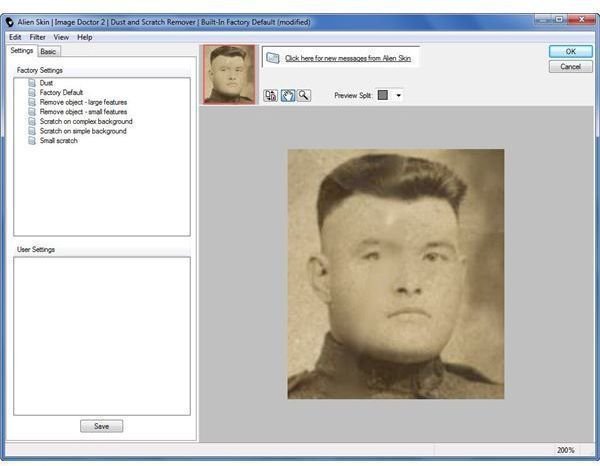Click inside the User Settings list box
Image resolution: width=600 pixels, height=466 pixels.
pyautogui.click(x=102, y=336)
